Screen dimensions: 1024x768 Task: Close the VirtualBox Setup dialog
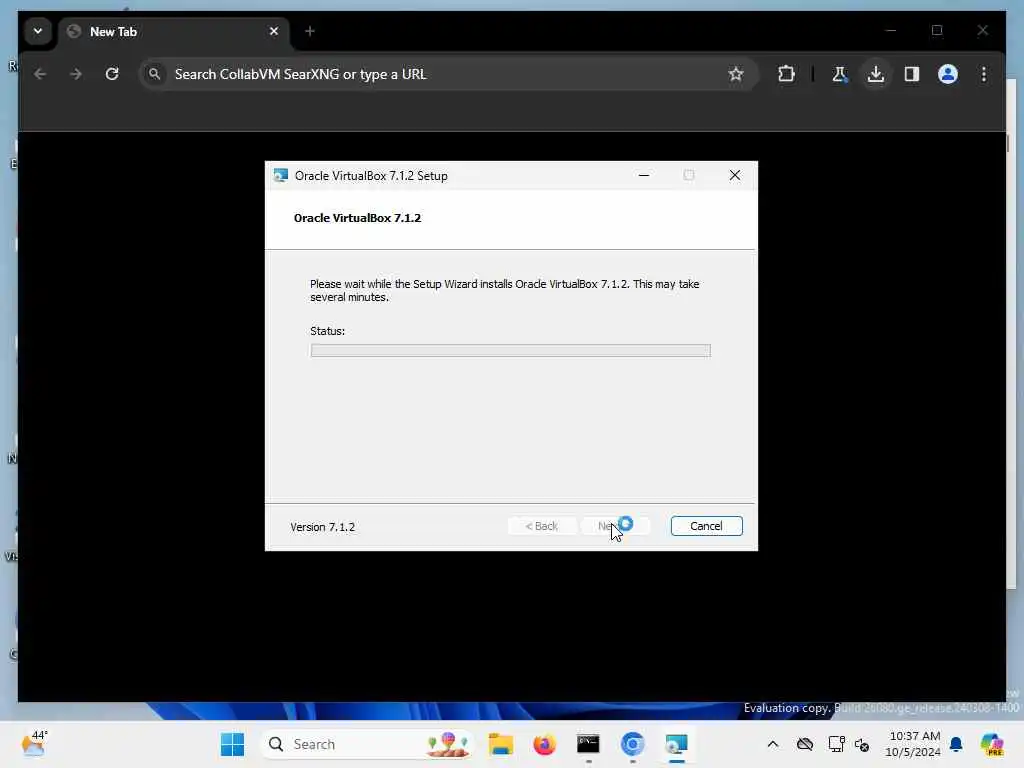click(x=735, y=175)
